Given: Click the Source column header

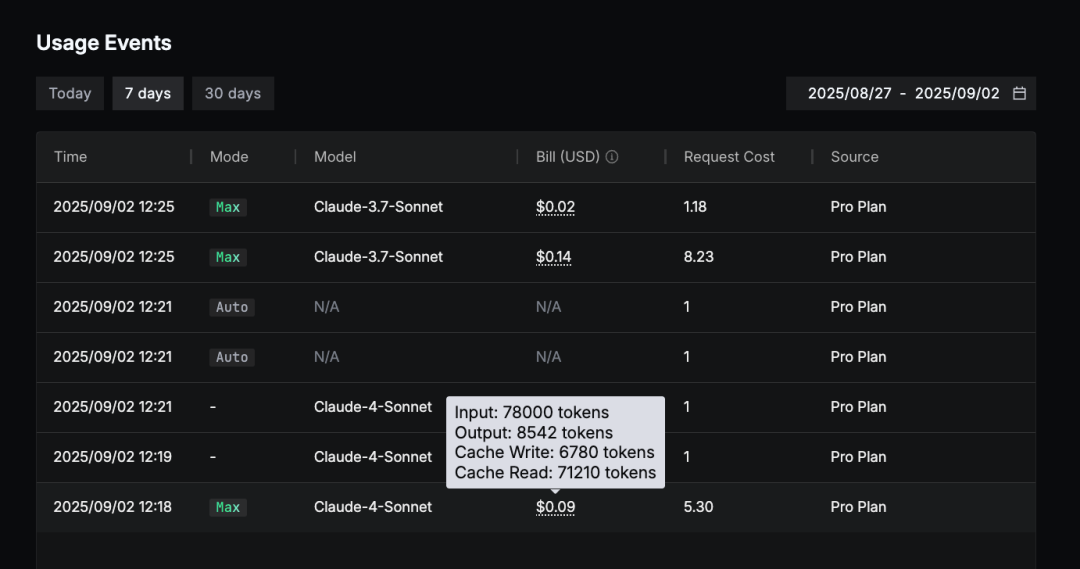Looking at the screenshot, I should (x=854, y=157).
